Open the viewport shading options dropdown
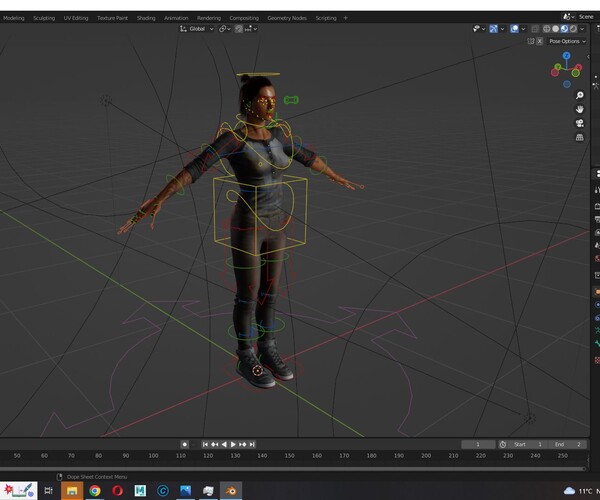Screen dimensions: 600x500 (x=582, y=29)
